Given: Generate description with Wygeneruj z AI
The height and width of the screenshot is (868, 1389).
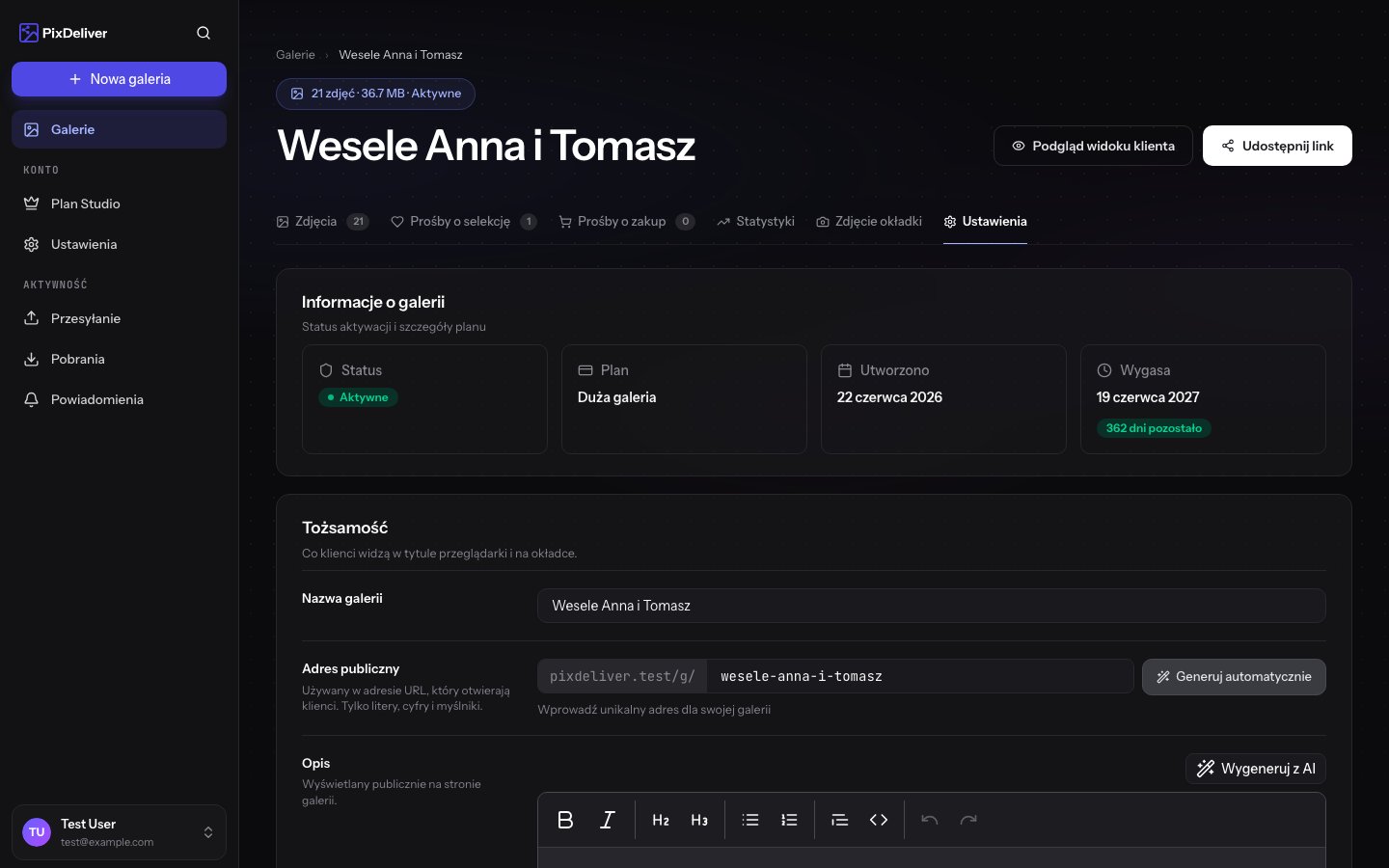Looking at the screenshot, I should point(1256,769).
